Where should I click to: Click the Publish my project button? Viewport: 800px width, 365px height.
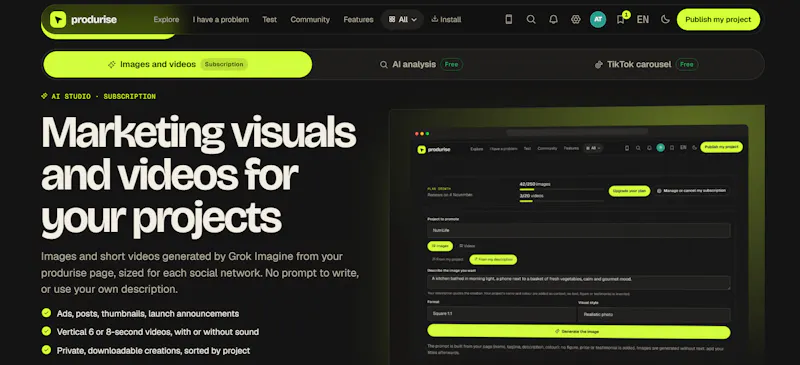(718, 19)
